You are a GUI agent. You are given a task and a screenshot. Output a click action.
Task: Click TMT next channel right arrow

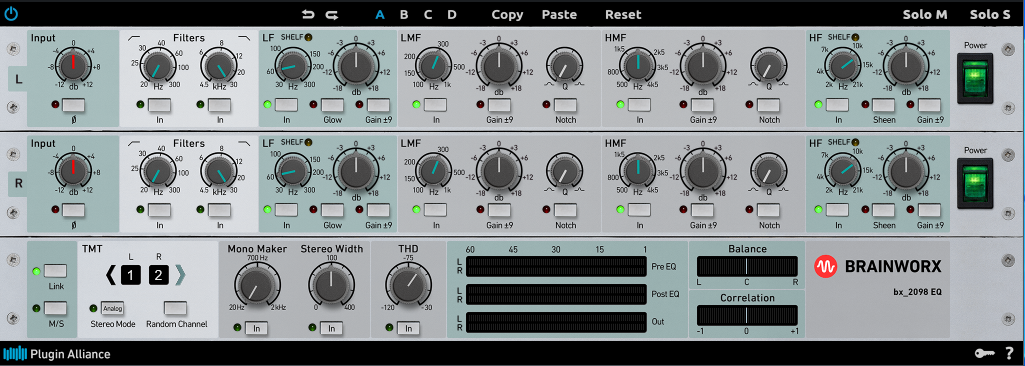pos(180,275)
